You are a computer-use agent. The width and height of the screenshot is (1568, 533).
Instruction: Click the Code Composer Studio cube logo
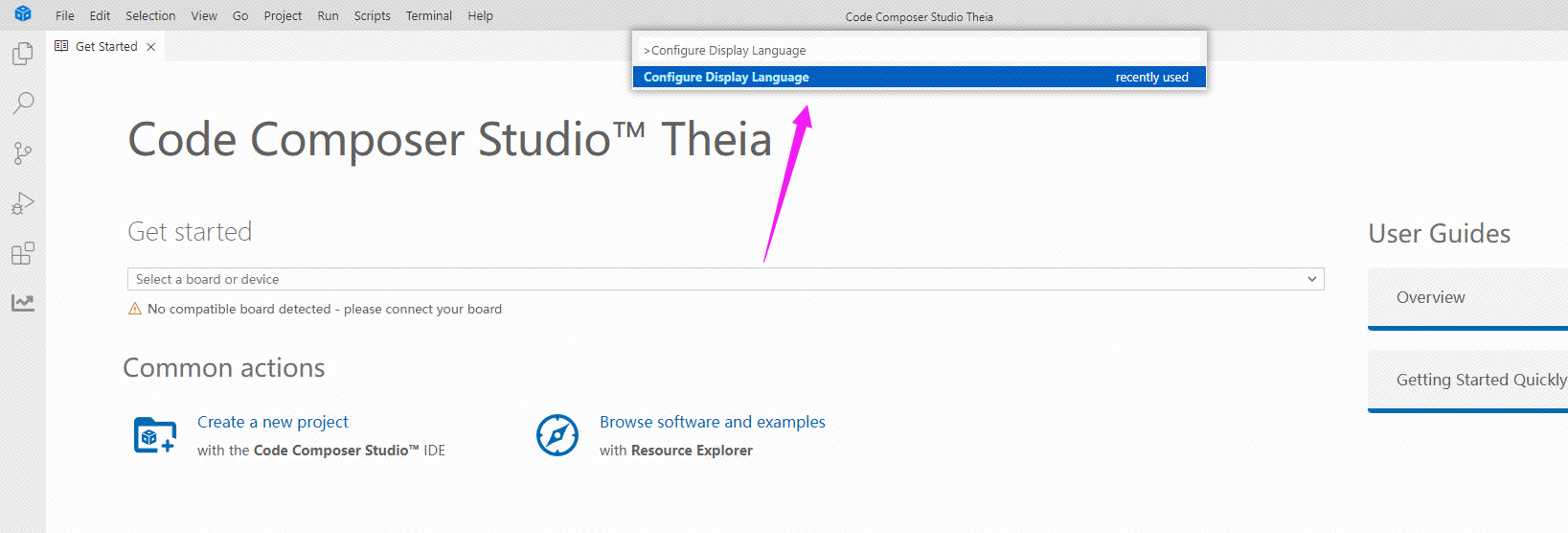pos(23,14)
